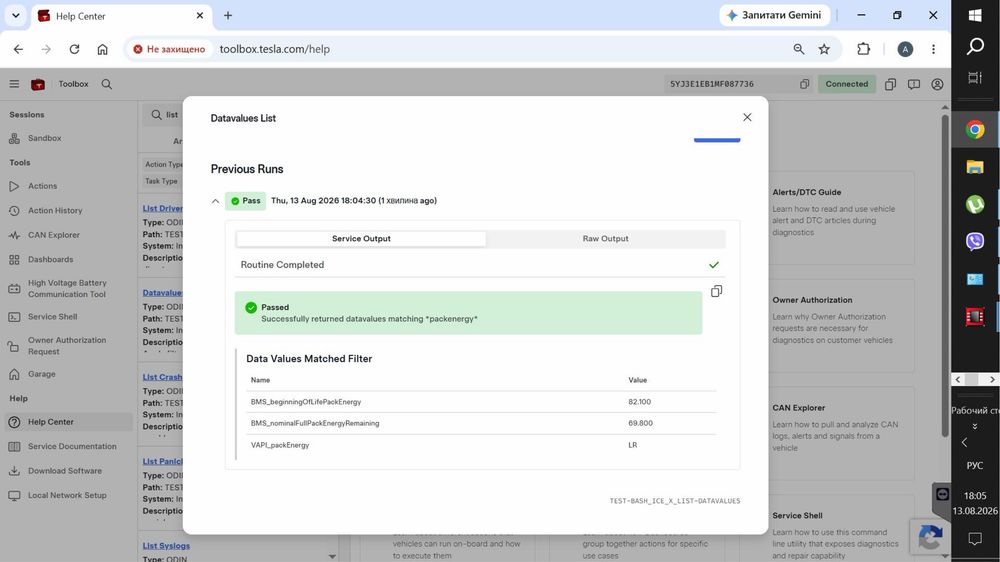
Task: Collapse the Pass previous run entry
Action: pos(216,201)
